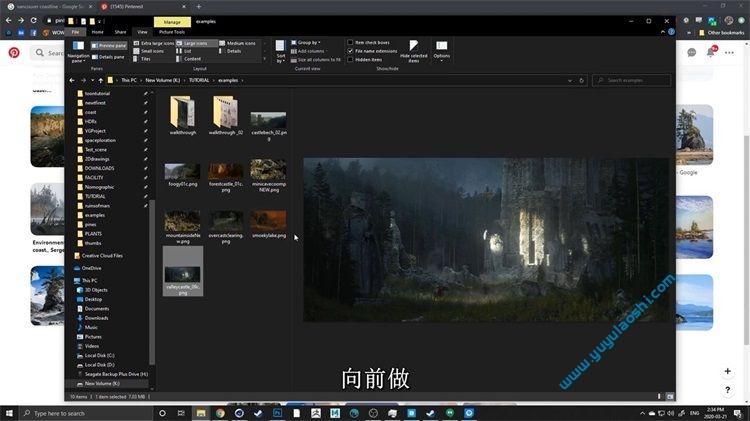Screen dimensions: 750x421
Task: Choose Tiles layout option
Action: [142, 59]
